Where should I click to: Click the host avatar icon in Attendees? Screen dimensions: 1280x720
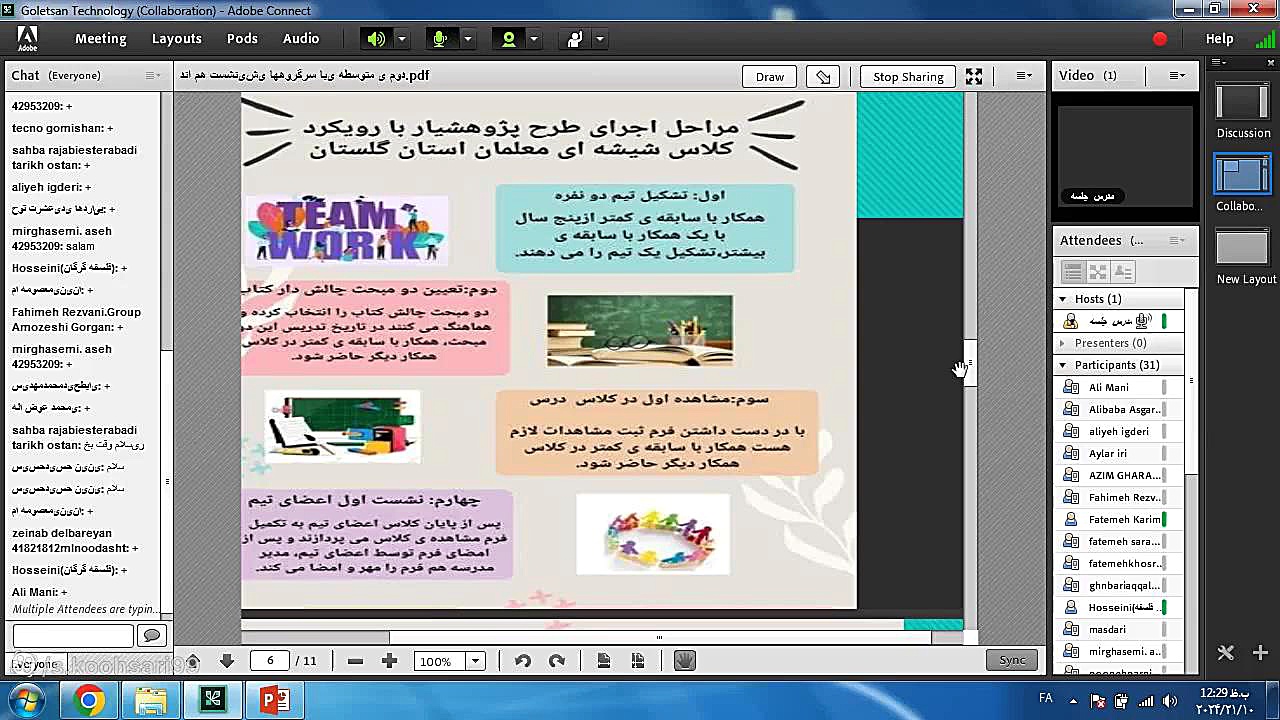pyautogui.click(x=1071, y=321)
